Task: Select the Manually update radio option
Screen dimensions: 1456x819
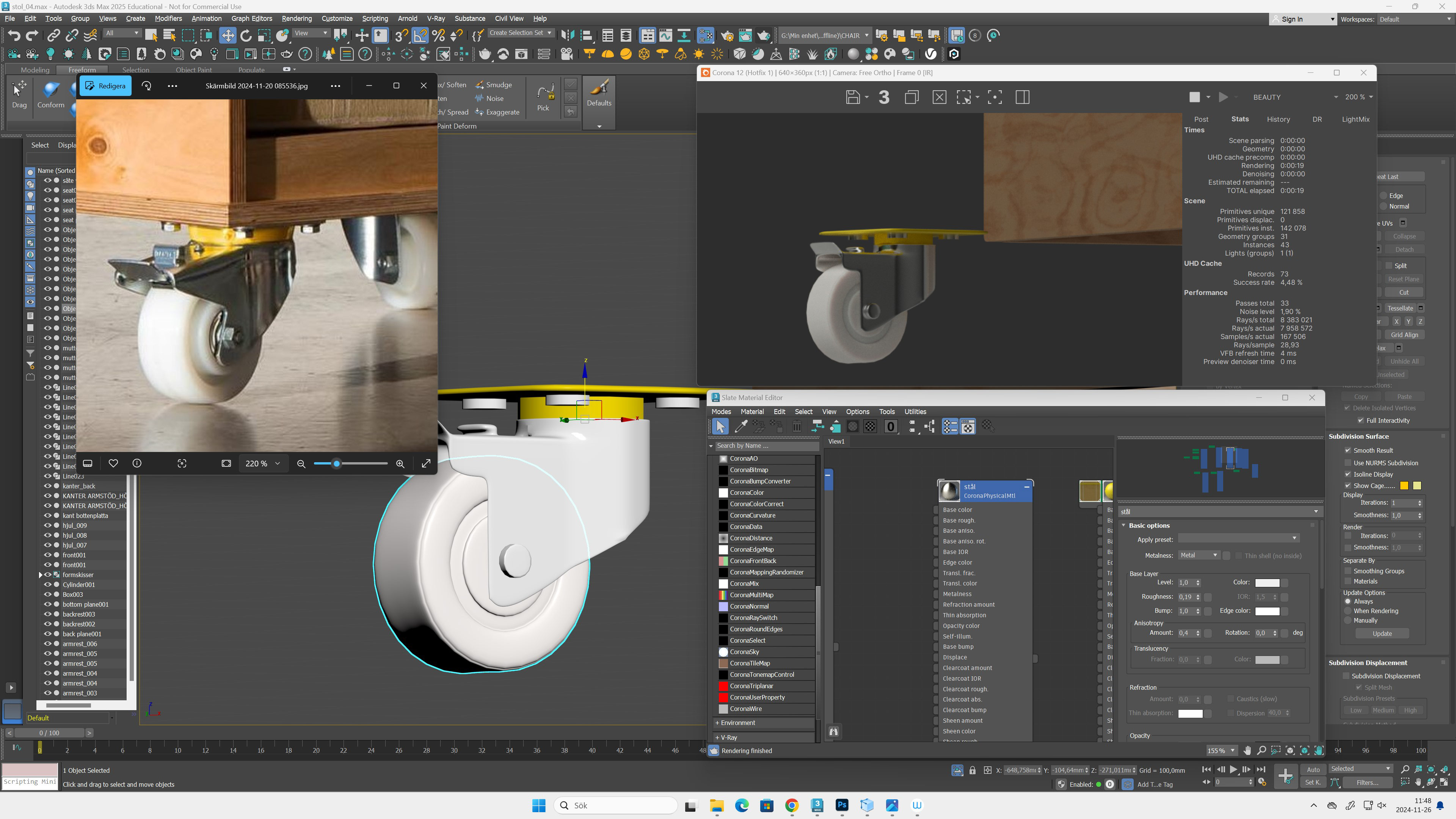Action: coord(1348,621)
